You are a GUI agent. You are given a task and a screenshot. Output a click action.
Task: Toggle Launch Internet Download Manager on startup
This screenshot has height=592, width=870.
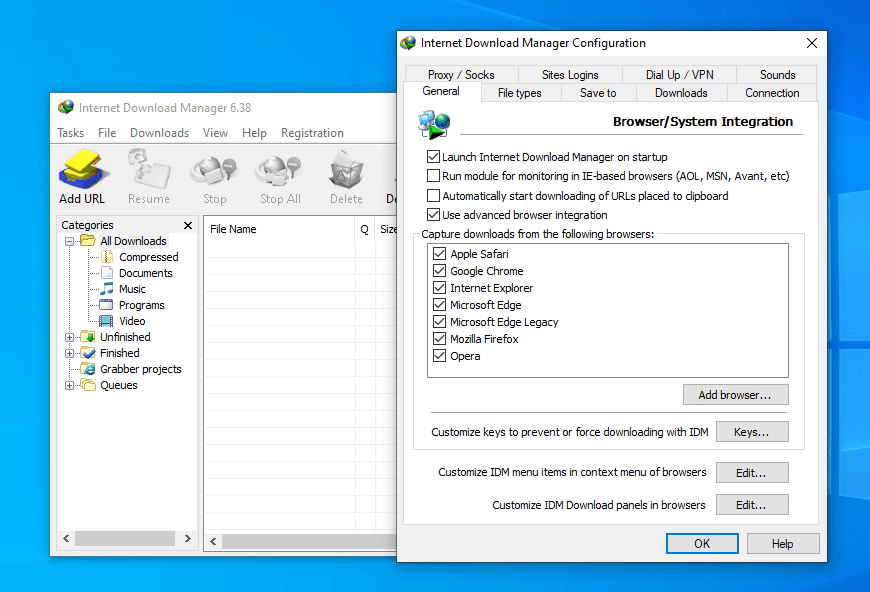[433, 156]
